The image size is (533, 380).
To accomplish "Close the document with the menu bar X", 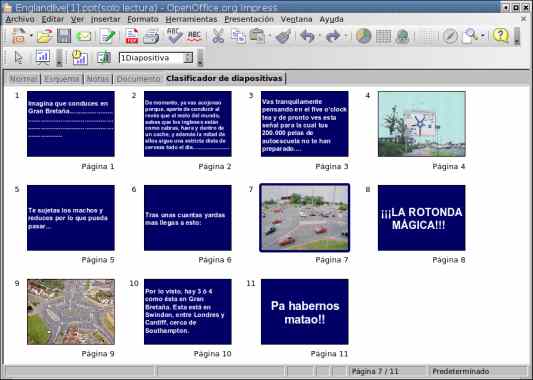I will point(523,19).
